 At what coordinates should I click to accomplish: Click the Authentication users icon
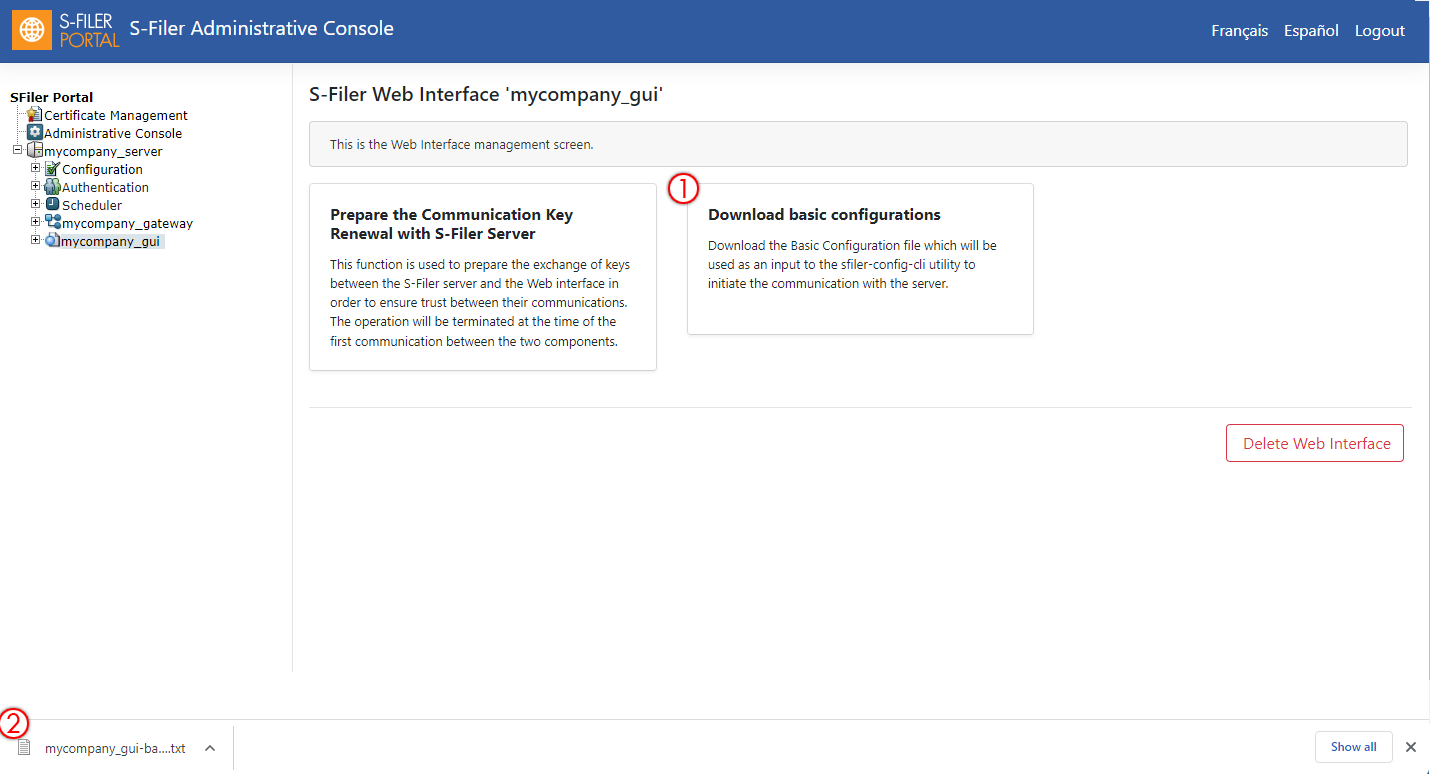53,187
